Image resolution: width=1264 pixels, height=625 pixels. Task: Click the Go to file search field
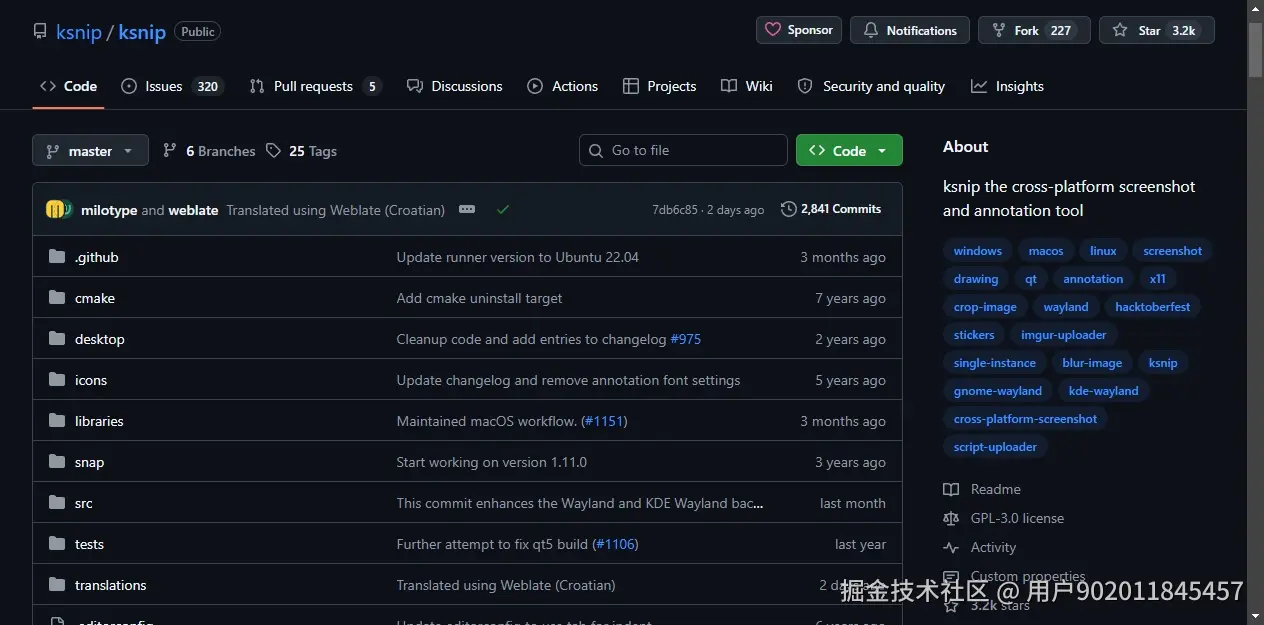(x=683, y=150)
